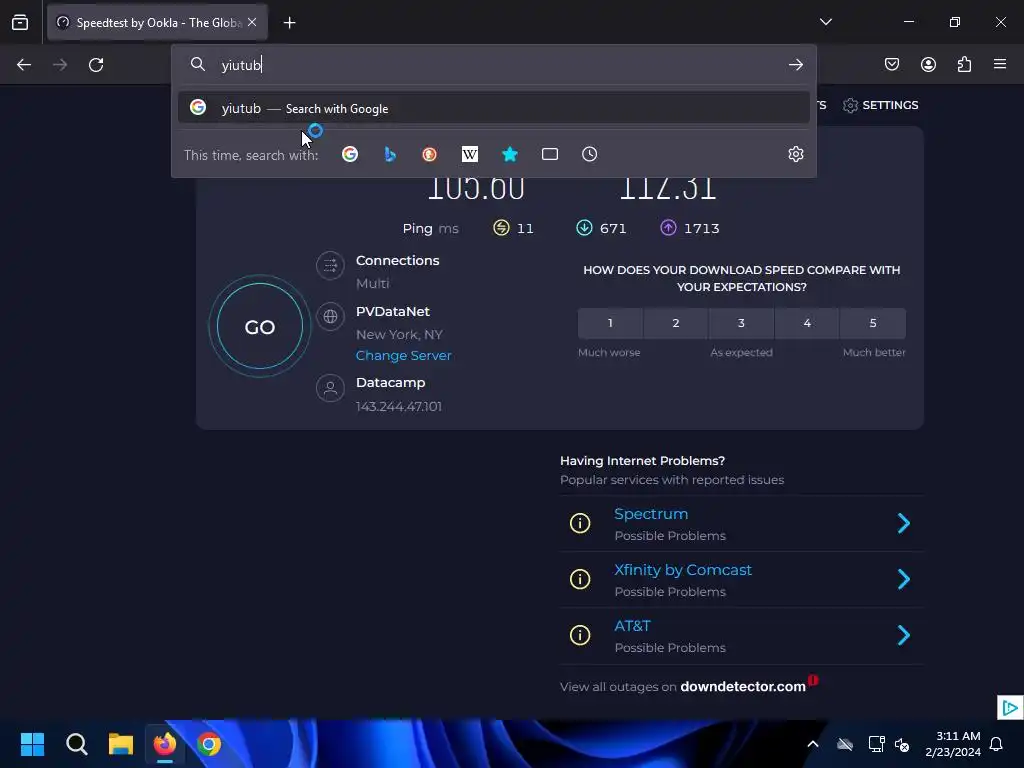Open Windows Start menu
This screenshot has height=768, width=1024.
[x=32, y=744]
